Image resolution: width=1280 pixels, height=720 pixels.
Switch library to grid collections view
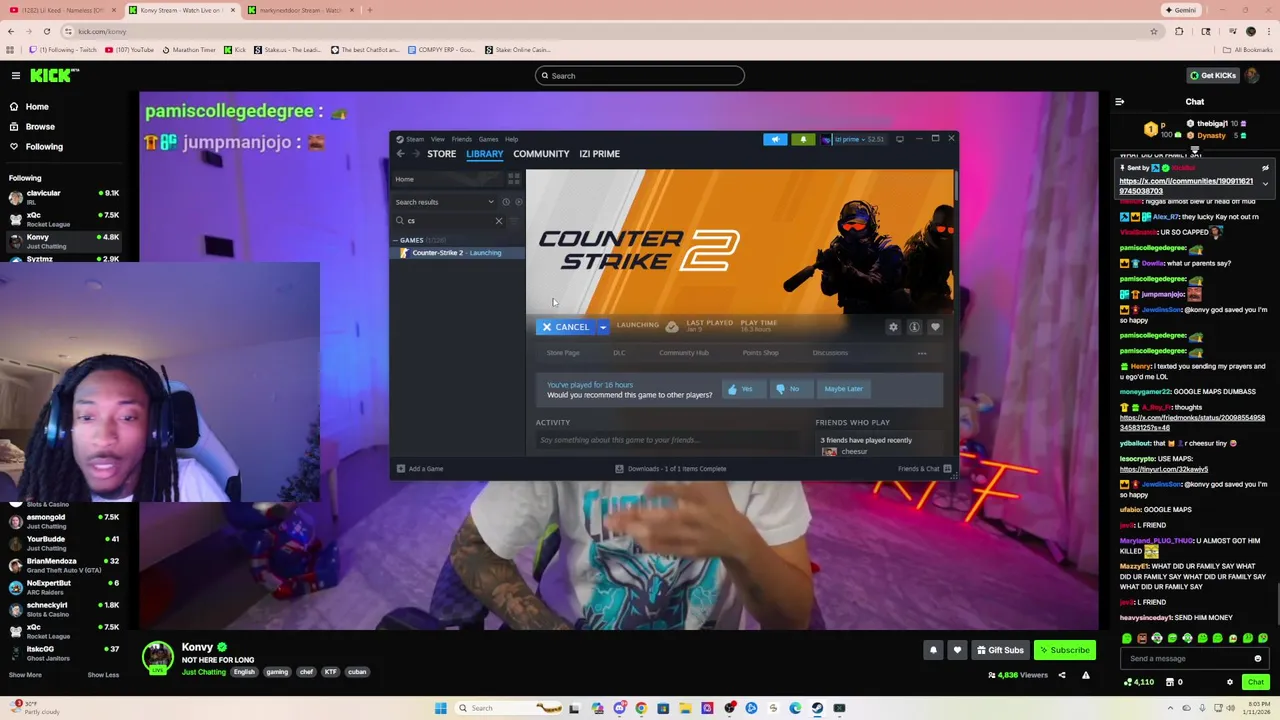coord(514,179)
